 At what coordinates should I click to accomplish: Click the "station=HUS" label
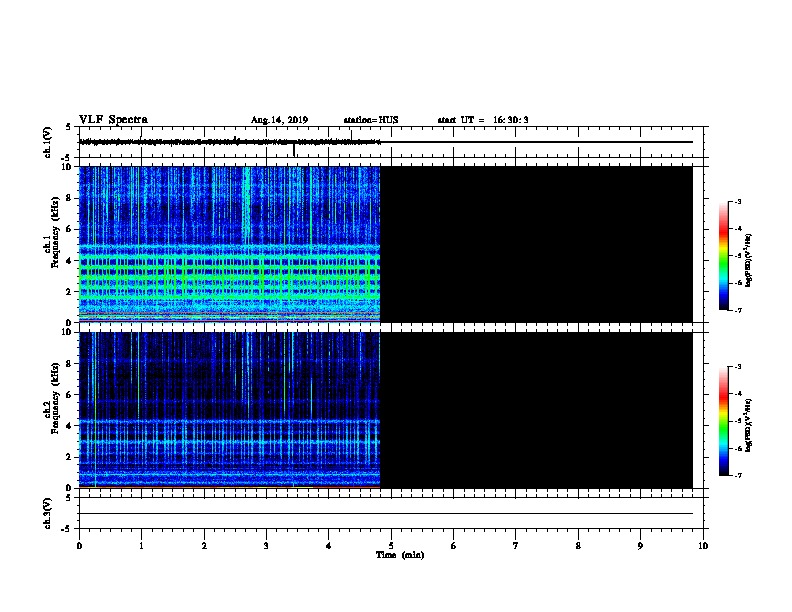click(371, 120)
